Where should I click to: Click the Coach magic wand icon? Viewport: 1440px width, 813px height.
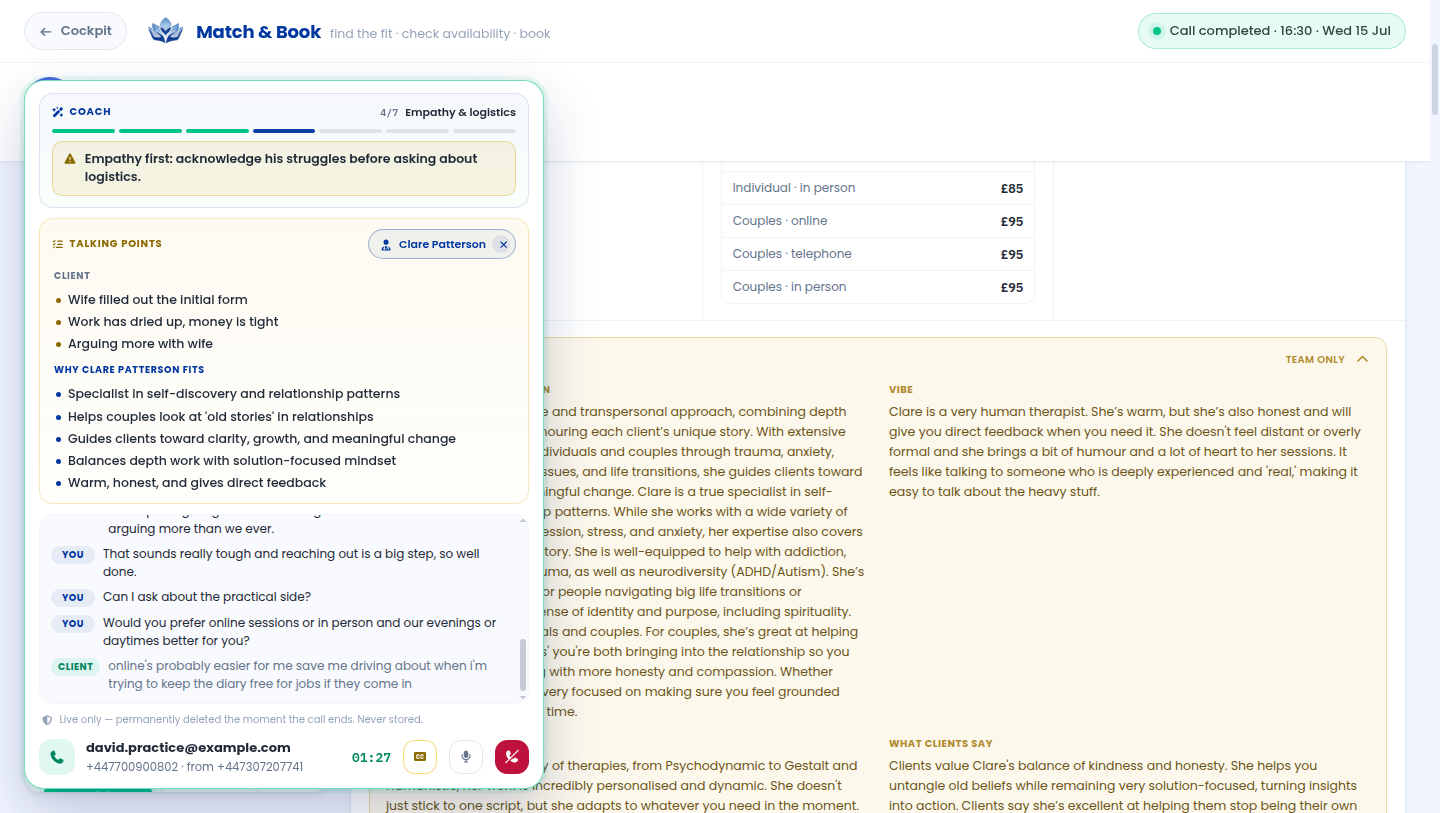[x=58, y=112]
